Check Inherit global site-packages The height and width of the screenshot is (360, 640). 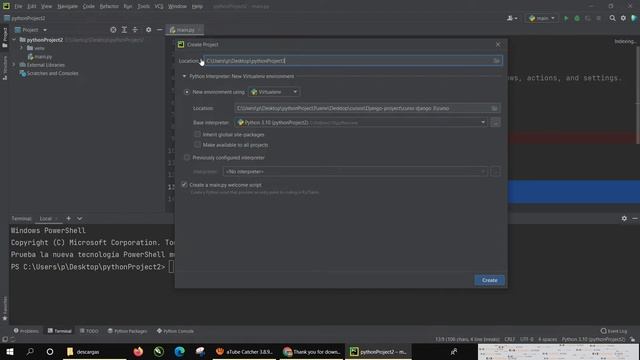pos(198,134)
